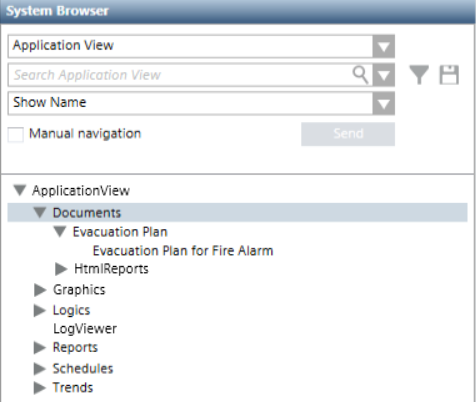476x402 pixels.
Task: Select the LogViewer tree item
Action: (85, 329)
